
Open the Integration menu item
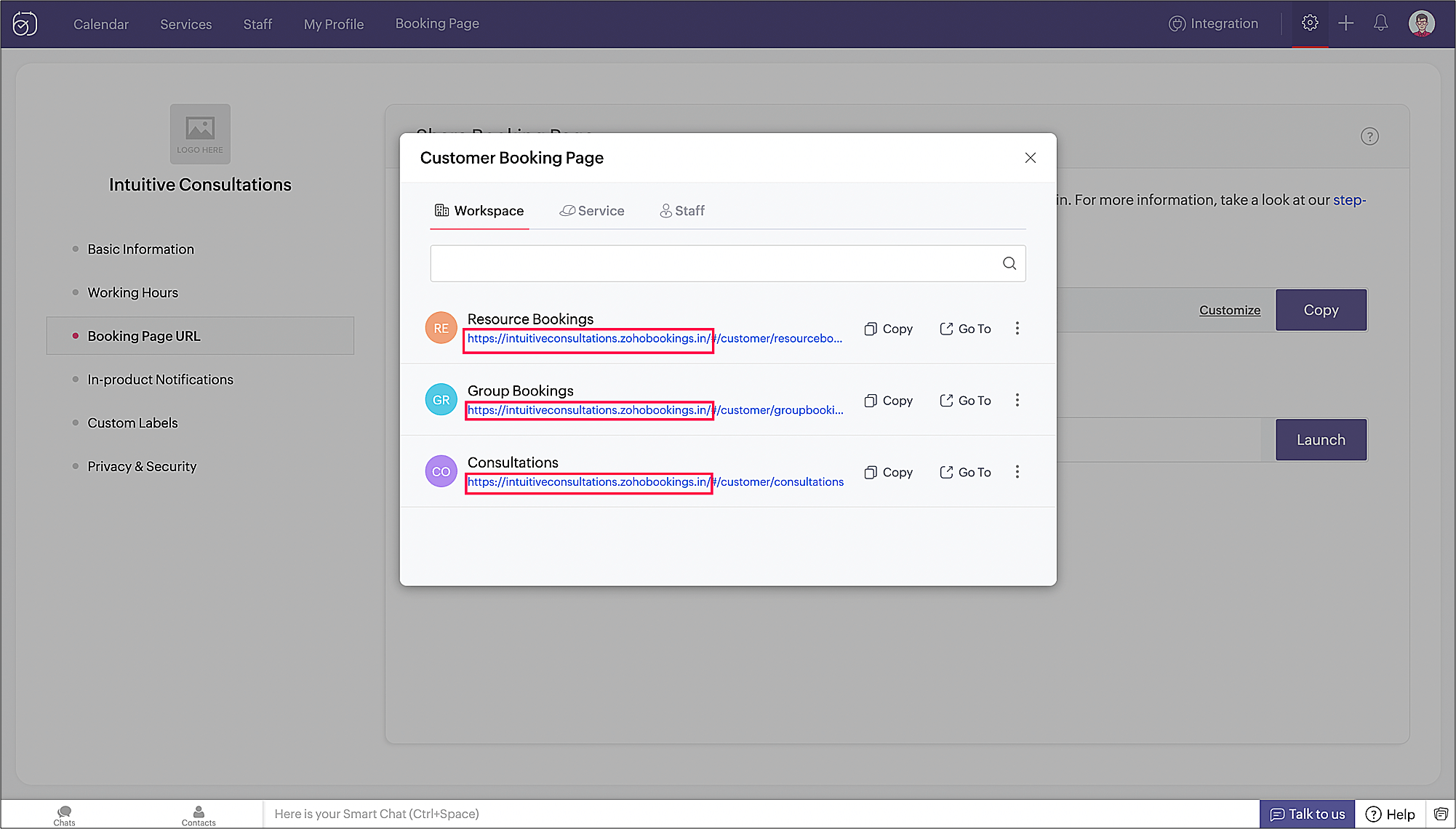(x=1213, y=23)
